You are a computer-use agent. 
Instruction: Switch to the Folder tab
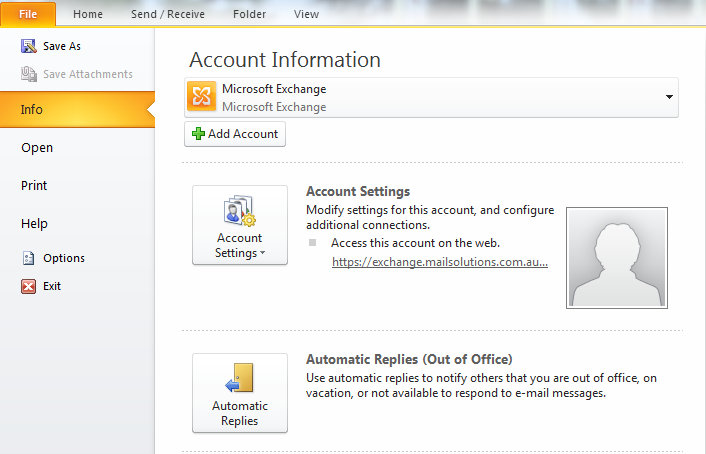[250, 14]
